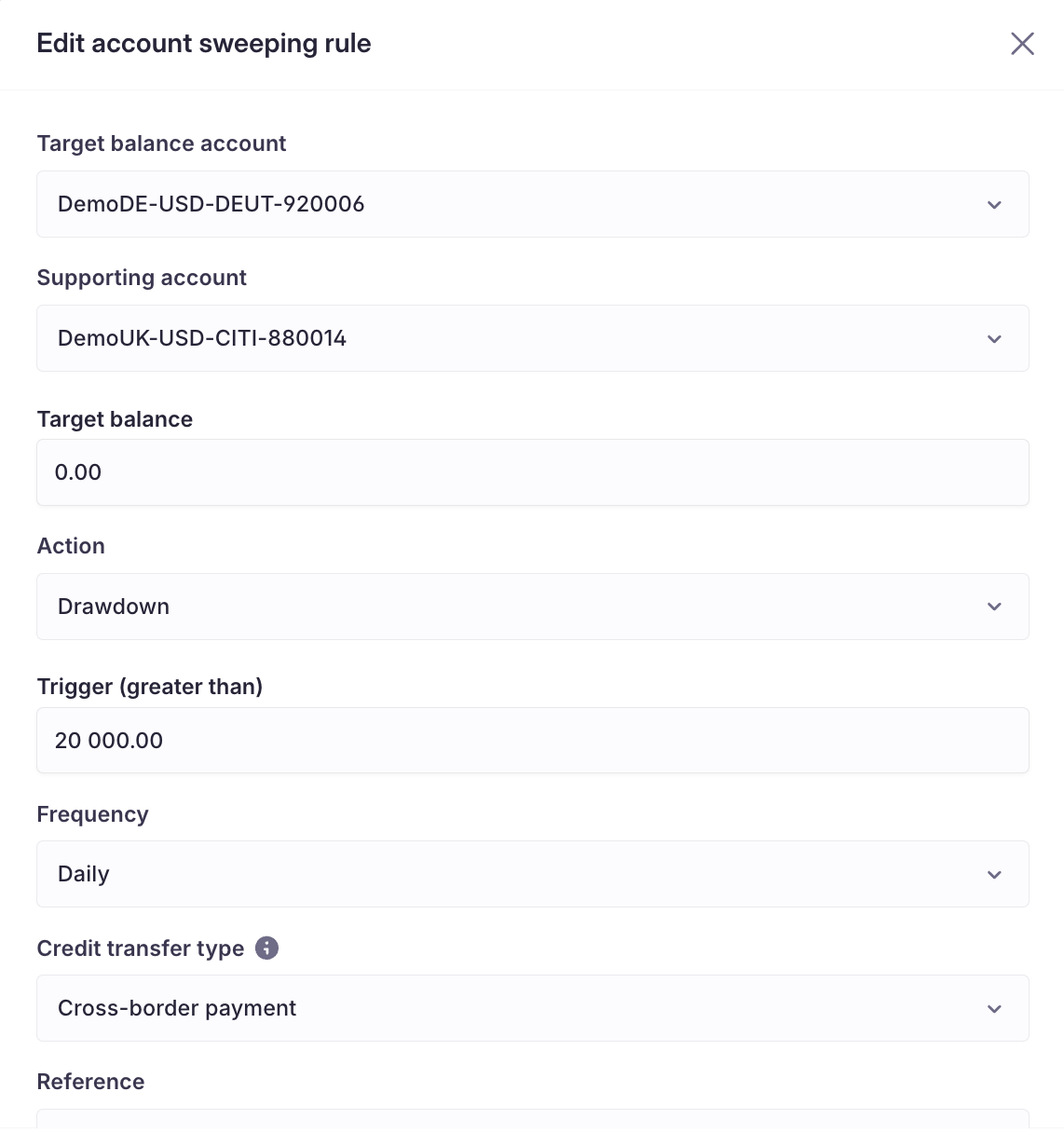The width and height of the screenshot is (1064, 1146).
Task: Click the chevron arrow in the Frequency field
Action: (994, 875)
